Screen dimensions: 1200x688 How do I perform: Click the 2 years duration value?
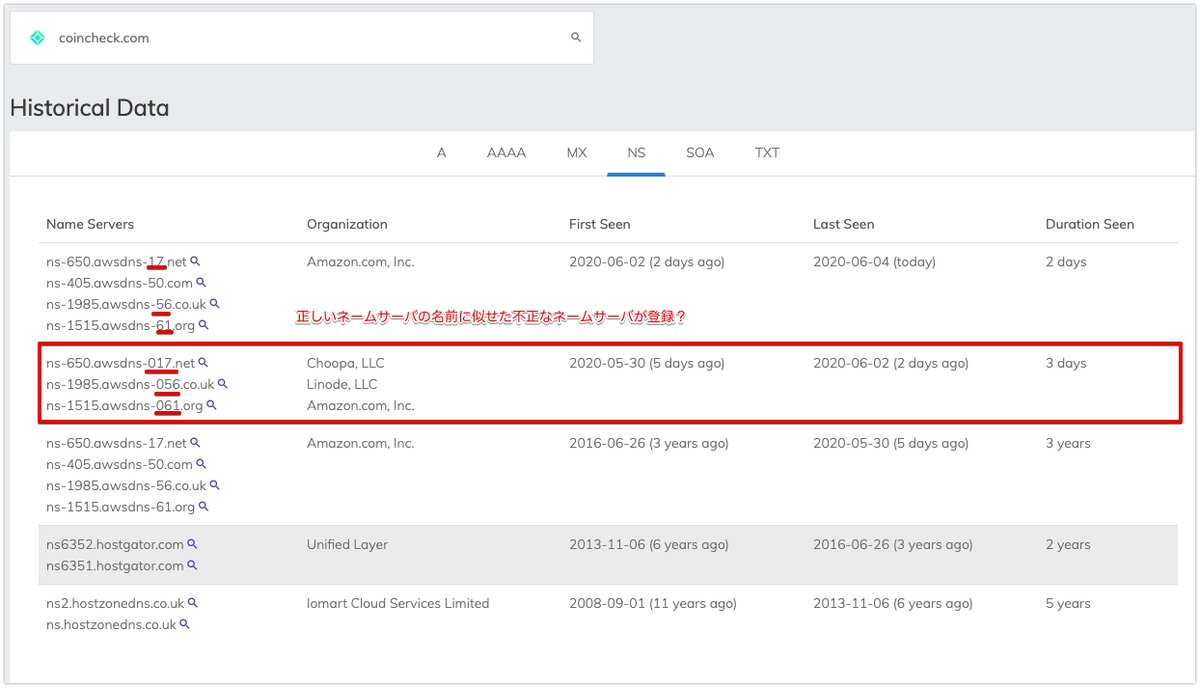coord(1068,545)
